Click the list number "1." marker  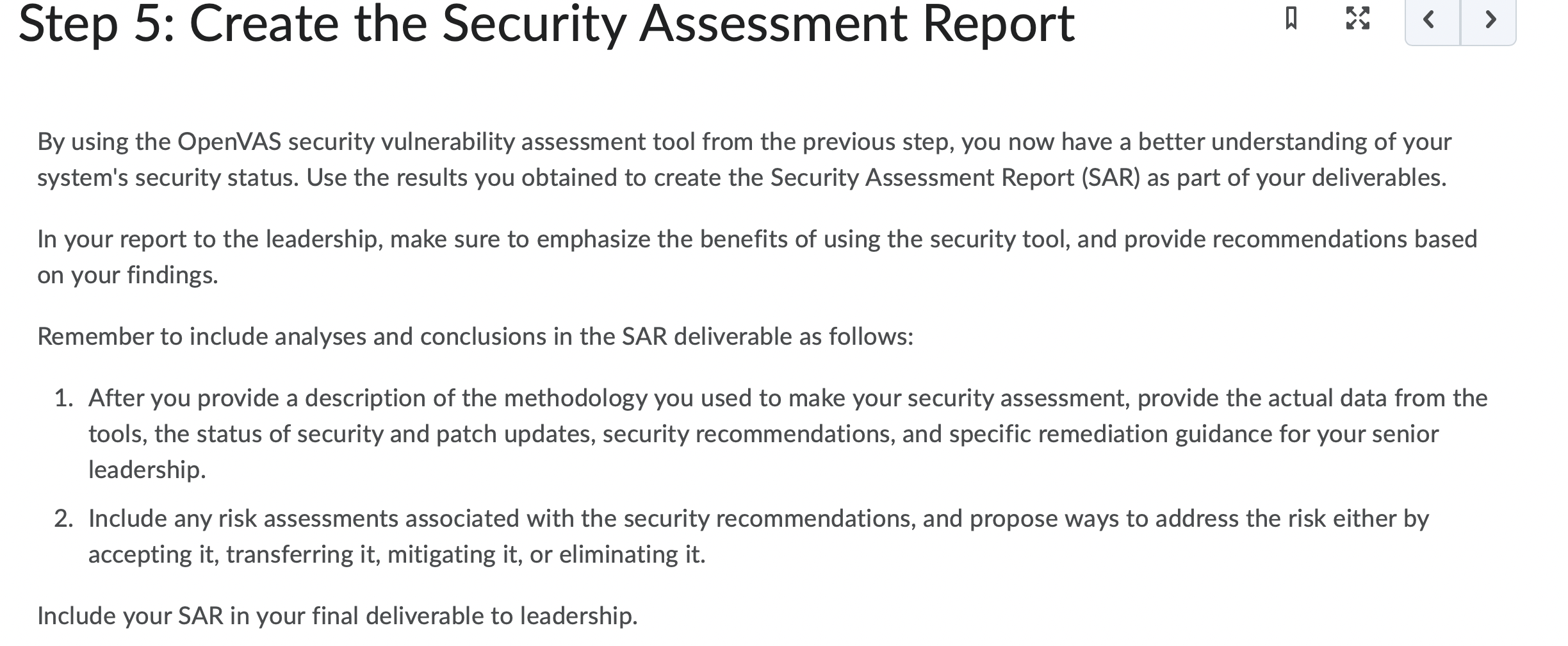click(64, 399)
